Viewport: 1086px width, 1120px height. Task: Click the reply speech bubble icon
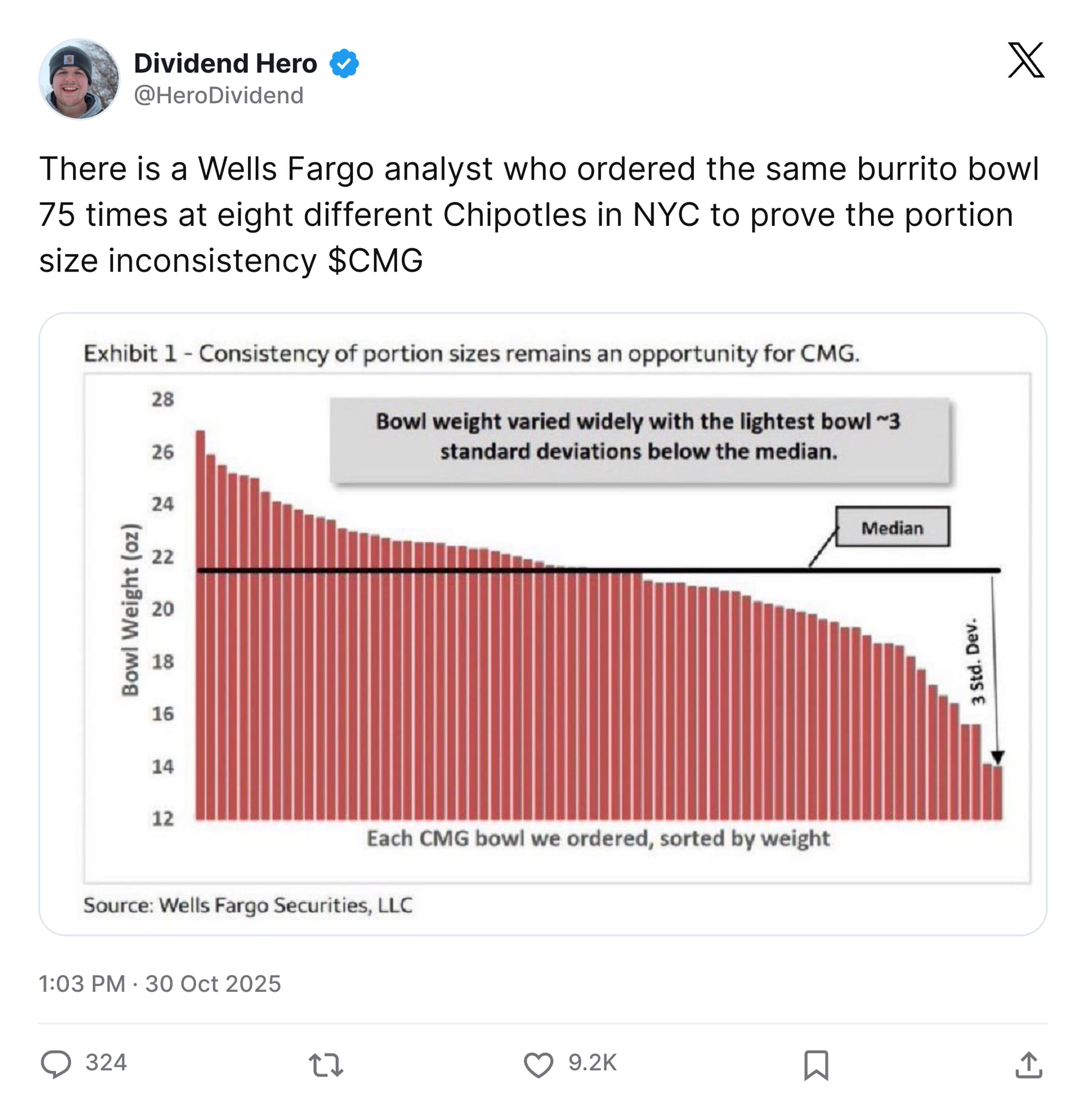(x=55, y=1064)
